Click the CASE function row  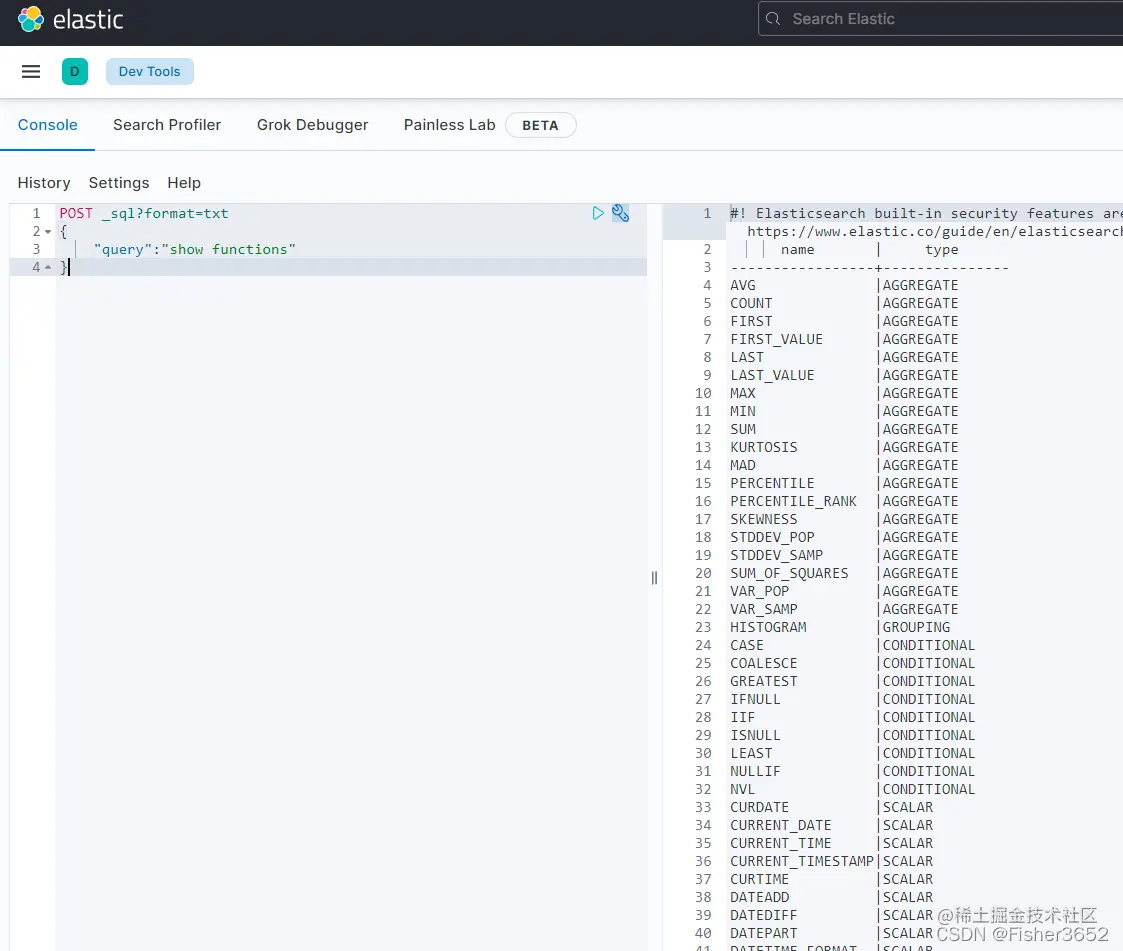click(x=852, y=645)
